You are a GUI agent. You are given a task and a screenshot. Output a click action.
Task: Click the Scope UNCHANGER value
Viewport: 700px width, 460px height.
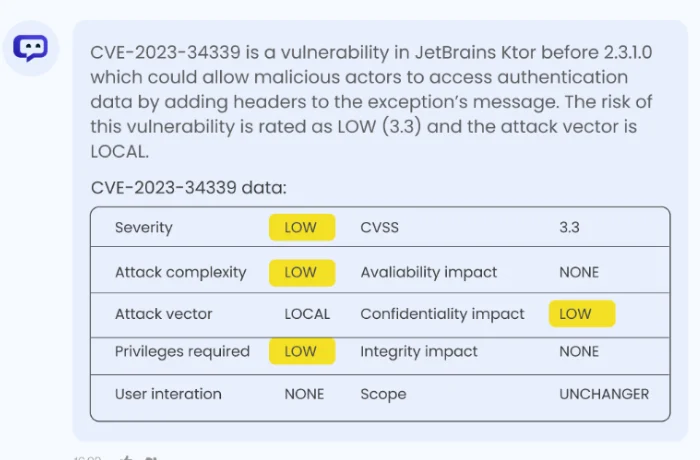(604, 394)
